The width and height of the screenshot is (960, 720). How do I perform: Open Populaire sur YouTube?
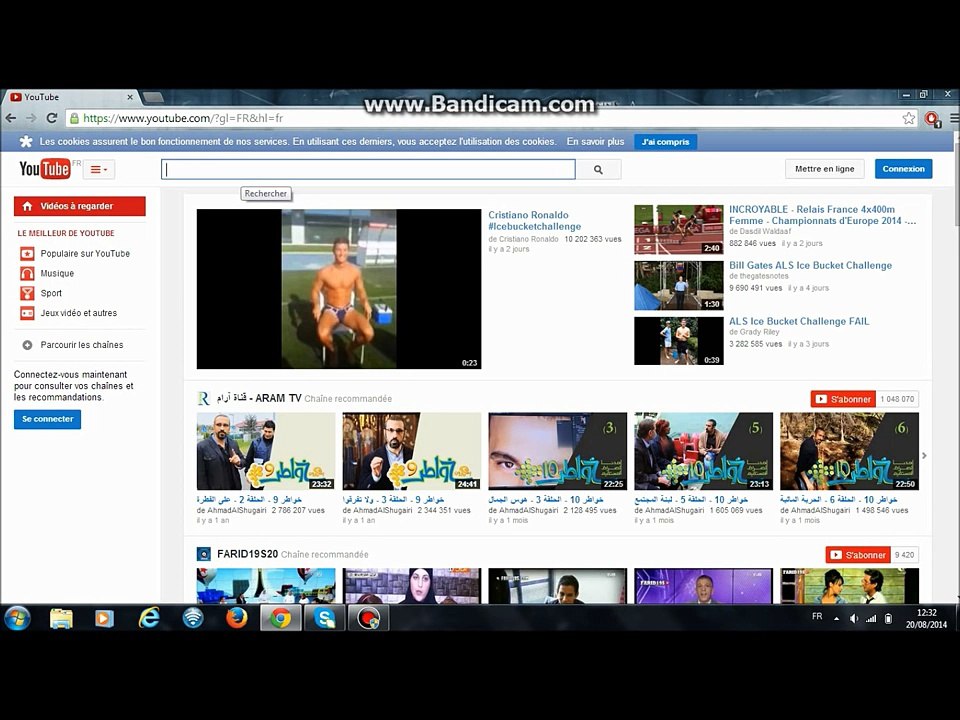pos(85,253)
